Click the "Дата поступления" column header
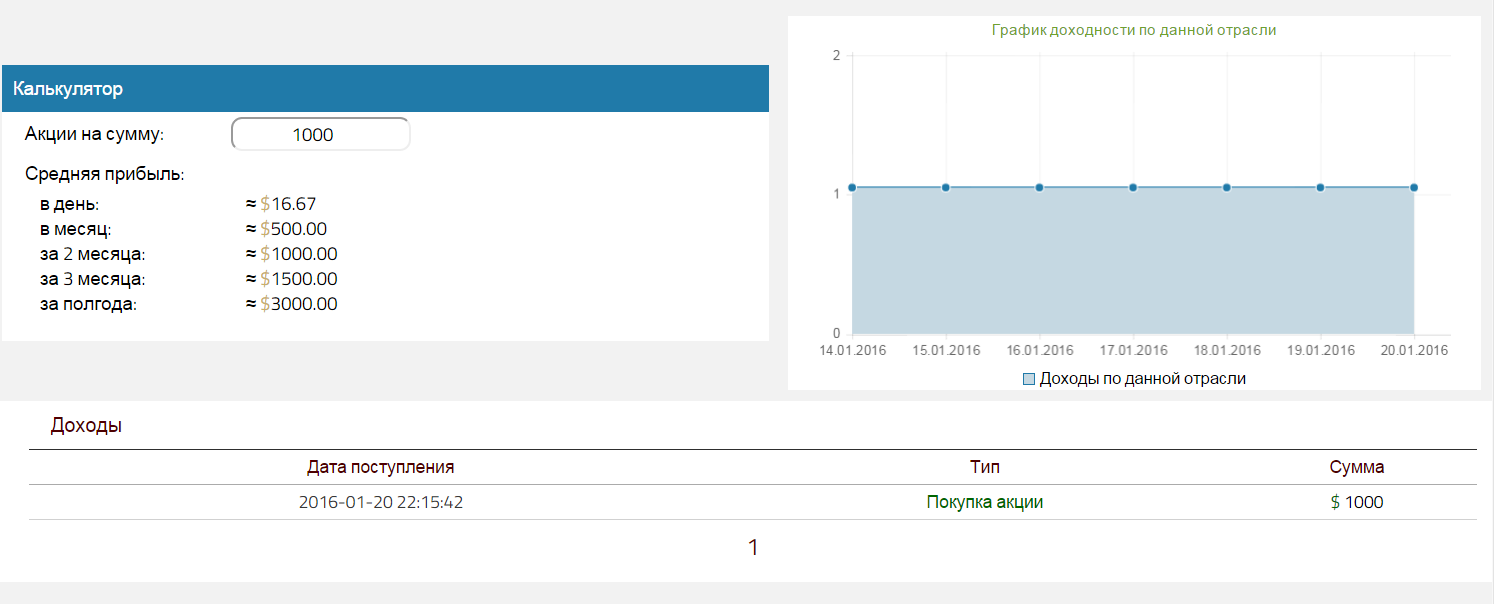This screenshot has width=1494, height=604. coord(380,467)
